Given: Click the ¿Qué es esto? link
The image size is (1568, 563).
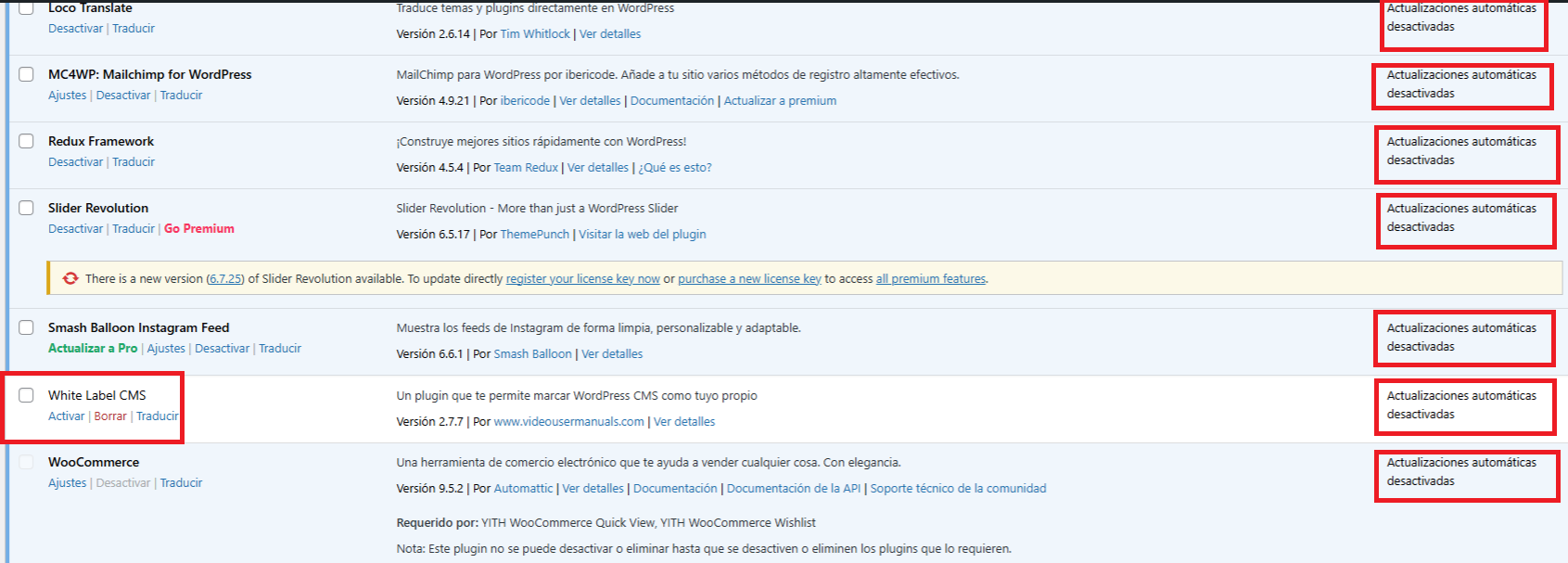Looking at the screenshot, I should coord(675,168).
